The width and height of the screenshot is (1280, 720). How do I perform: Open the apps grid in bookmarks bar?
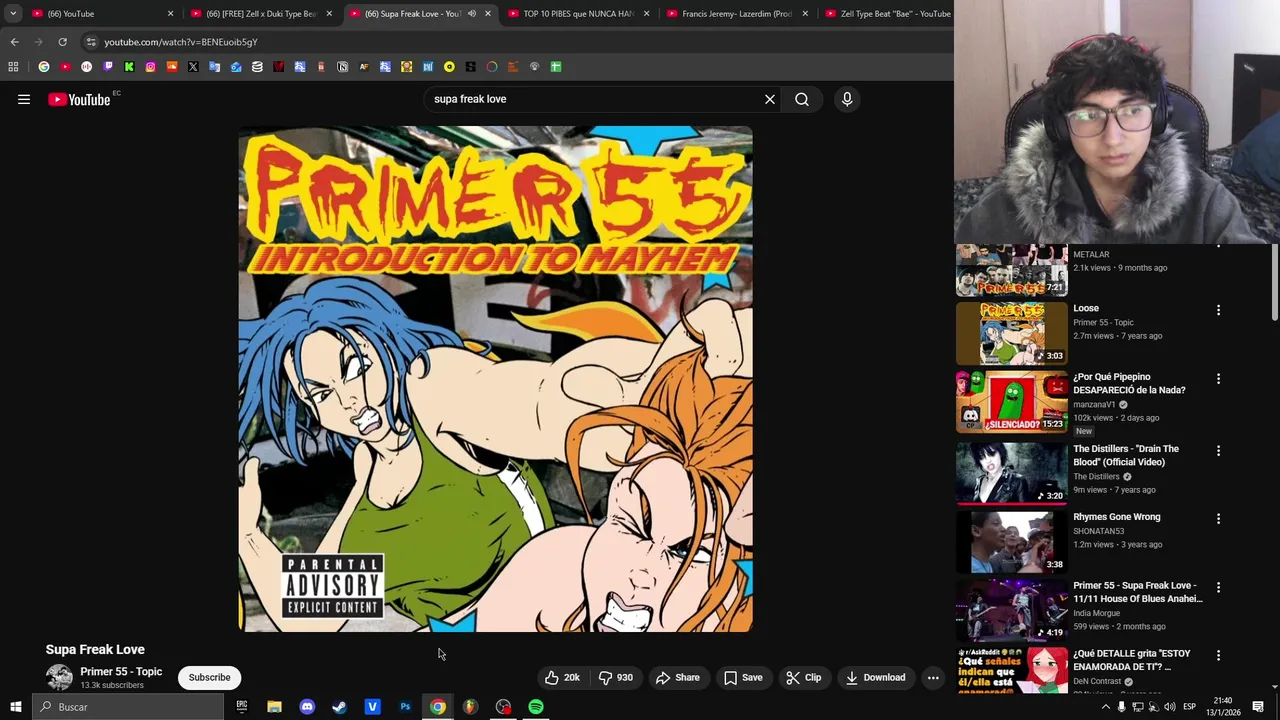pos(13,67)
